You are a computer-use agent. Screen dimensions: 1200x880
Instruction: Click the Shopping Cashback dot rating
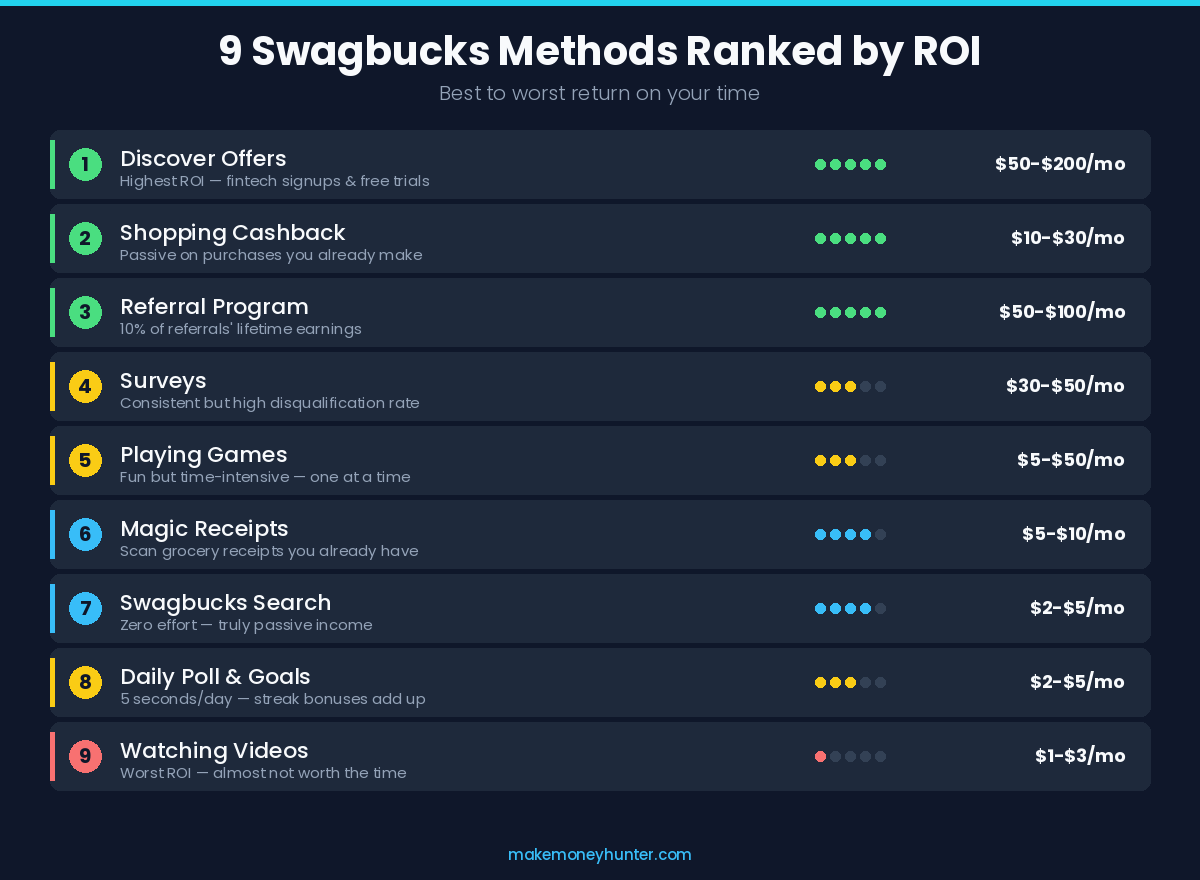pos(850,238)
